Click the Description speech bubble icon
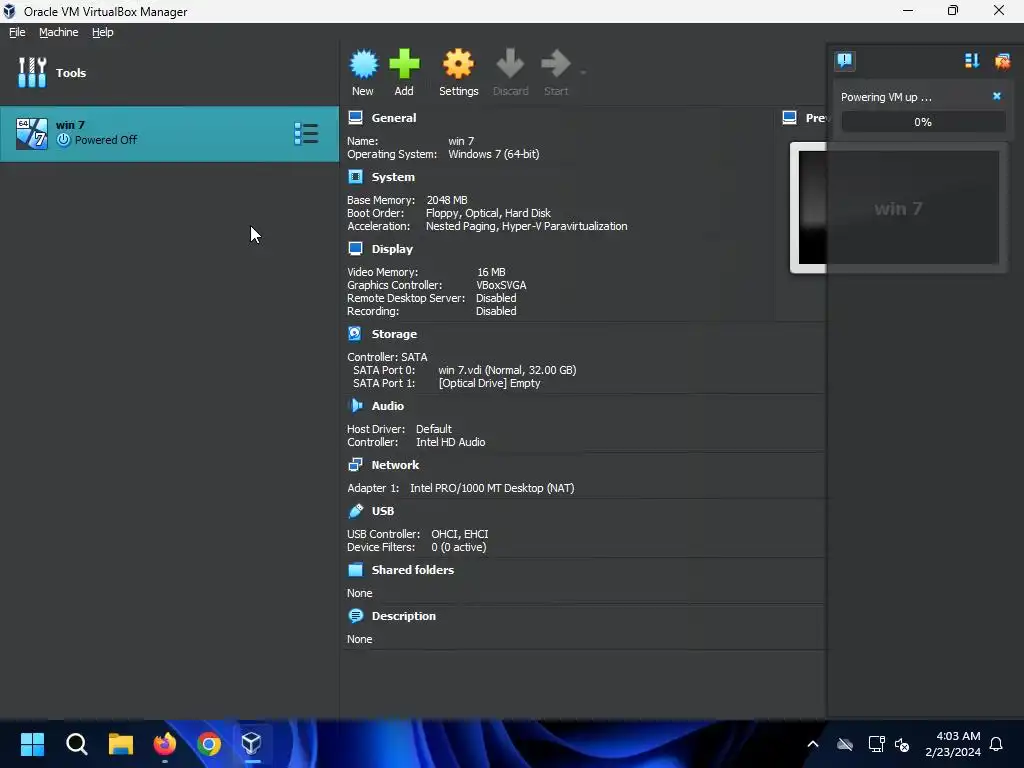Screen dimensions: 1024x768 click(x=355, y=615)
